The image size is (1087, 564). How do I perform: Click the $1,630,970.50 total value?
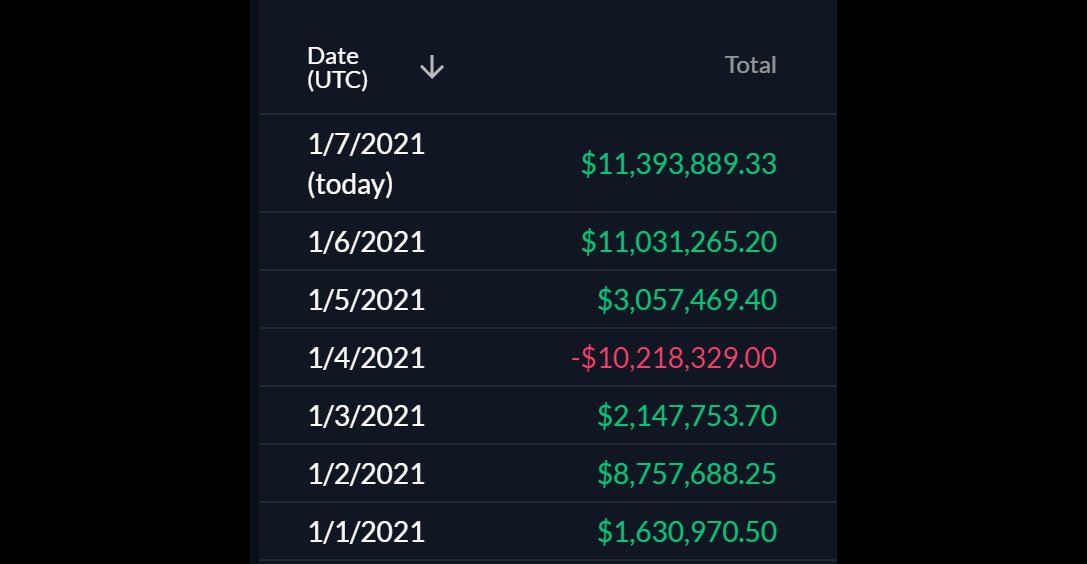(687, 532)
